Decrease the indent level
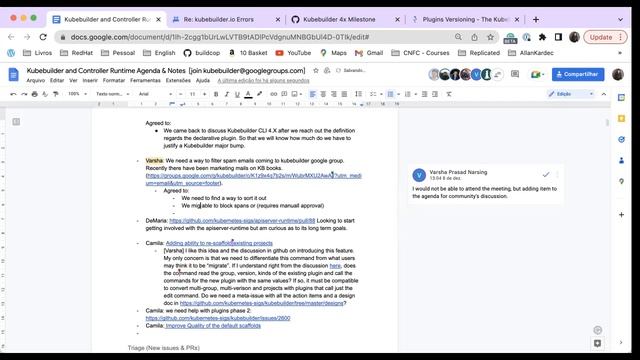 [424, 94]
